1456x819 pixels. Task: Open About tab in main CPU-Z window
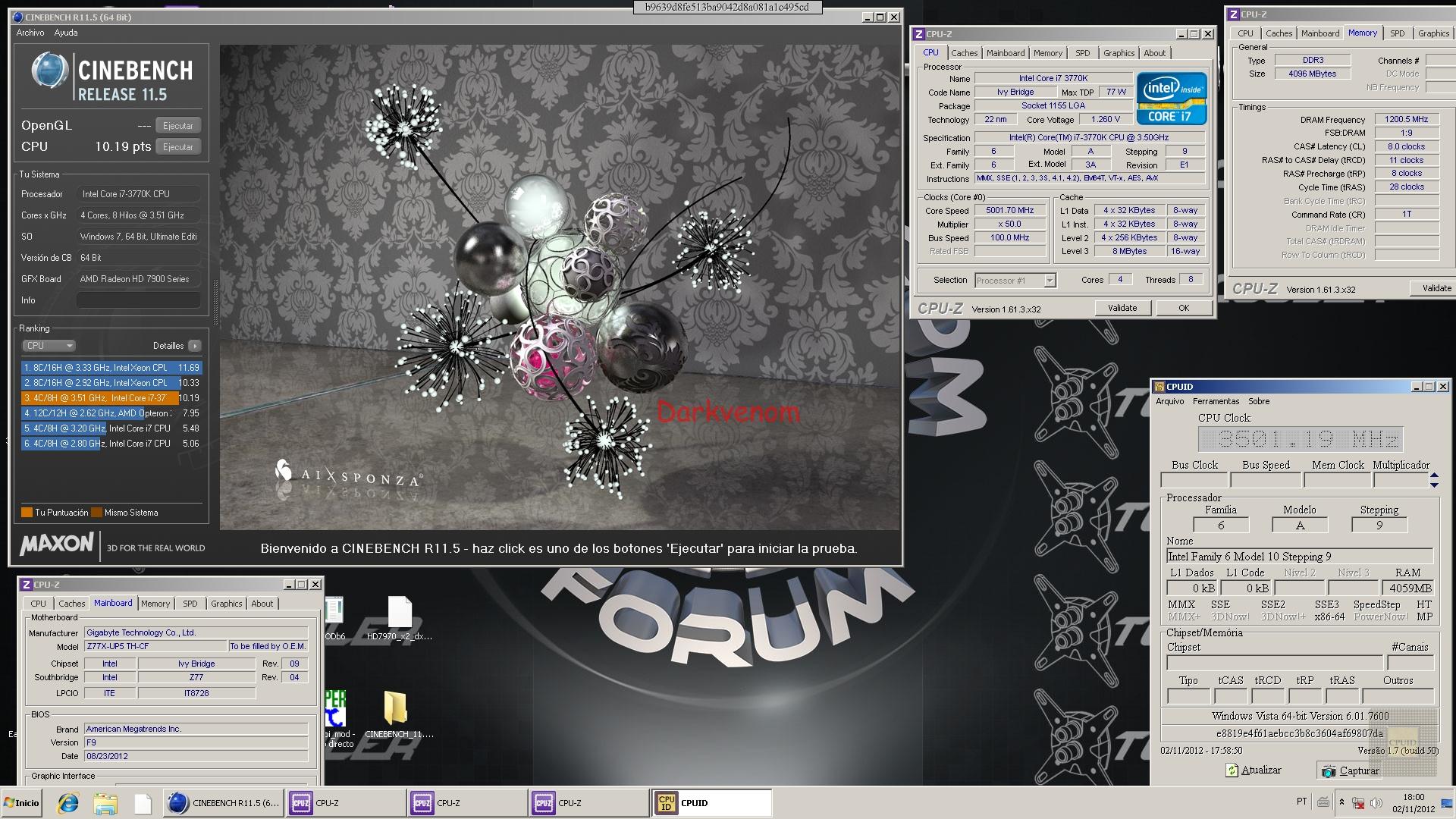tap(1154, 53)
